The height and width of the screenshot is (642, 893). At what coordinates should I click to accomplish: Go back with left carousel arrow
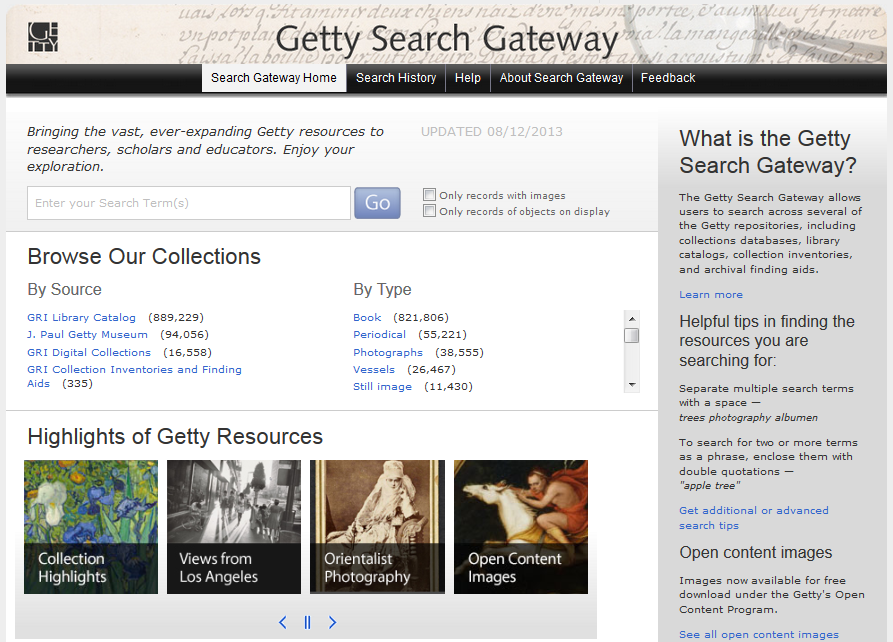point(282,622)
